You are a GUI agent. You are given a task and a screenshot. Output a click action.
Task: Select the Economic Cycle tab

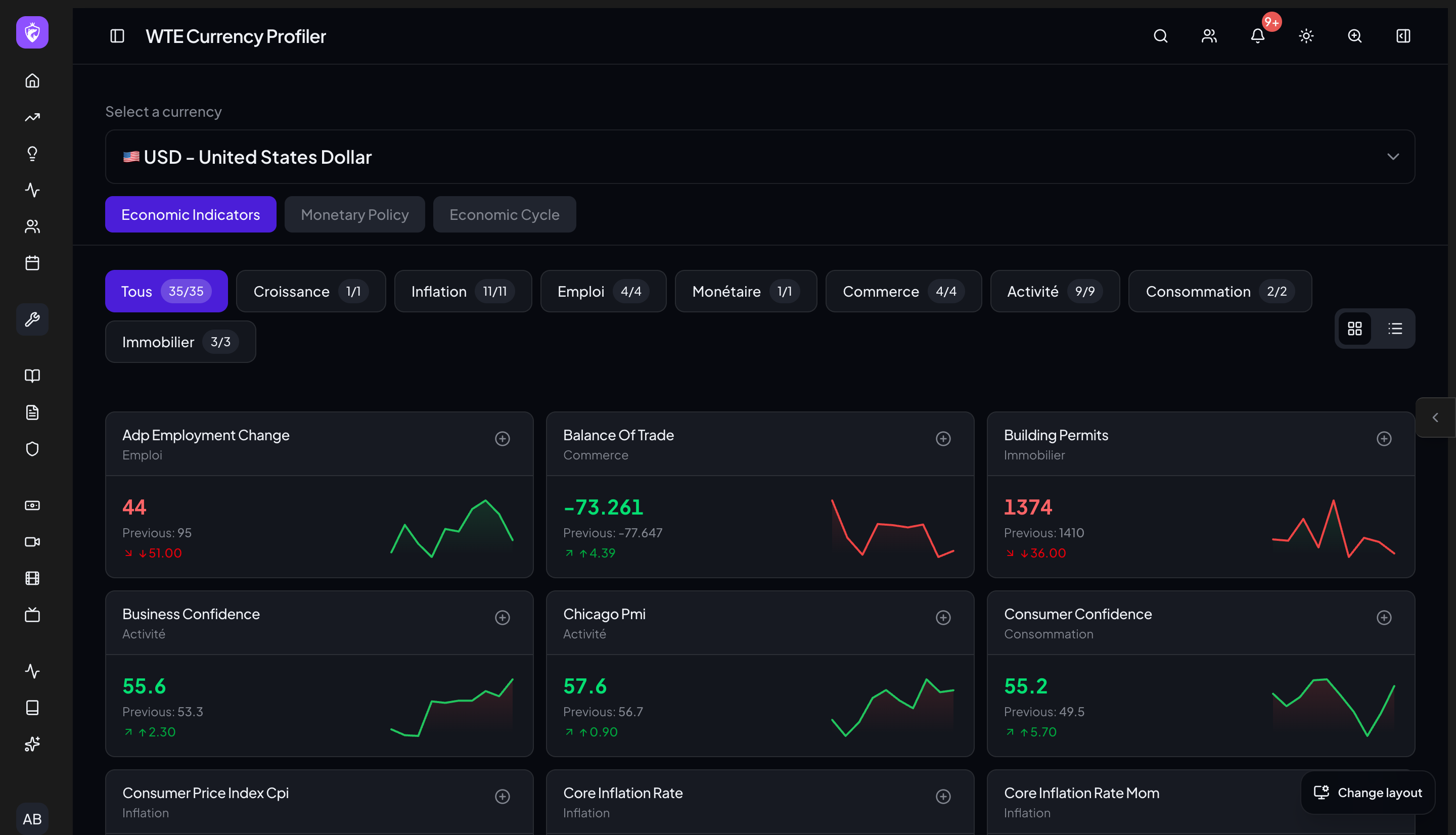point(504,214)
